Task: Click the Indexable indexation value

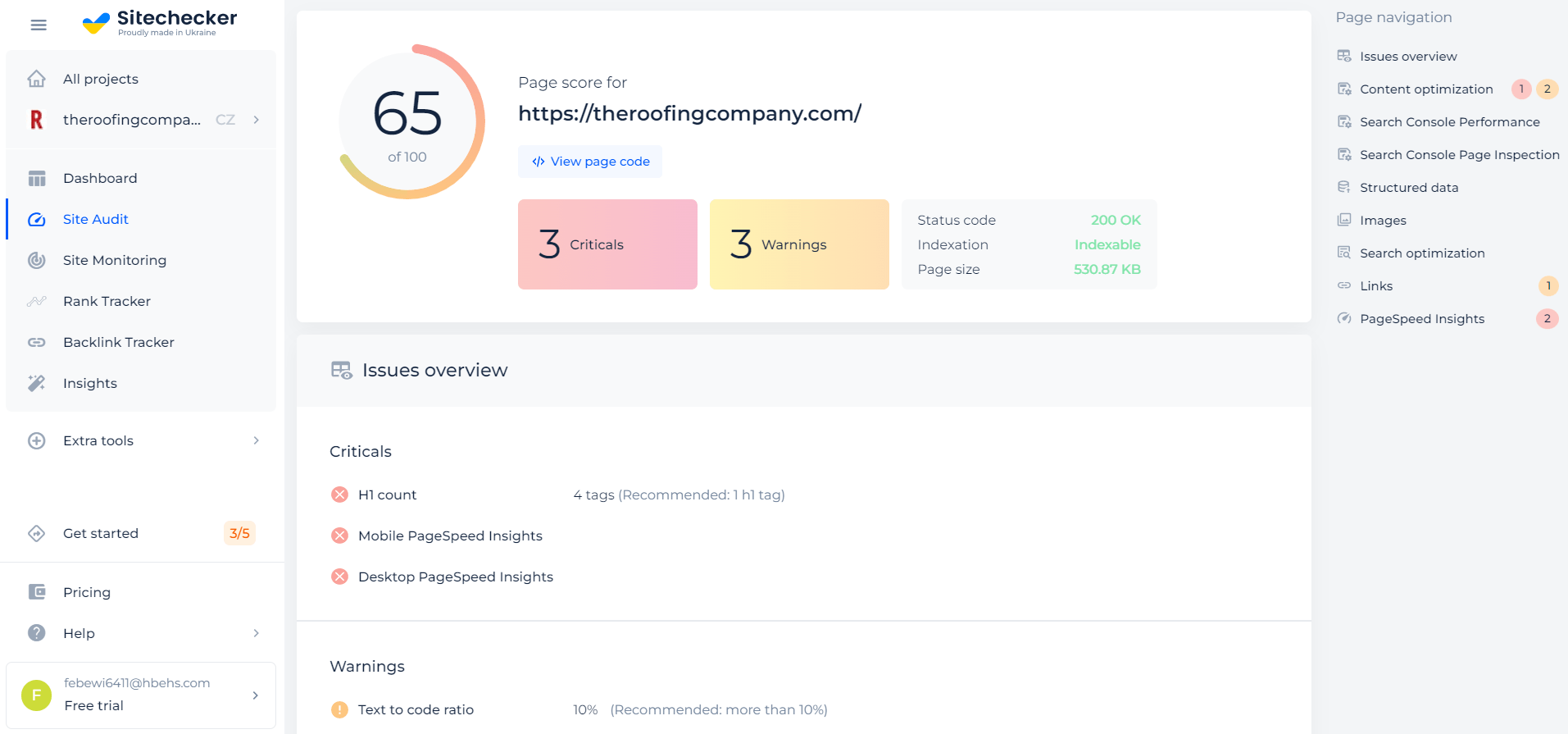Action: point(1107,244)
